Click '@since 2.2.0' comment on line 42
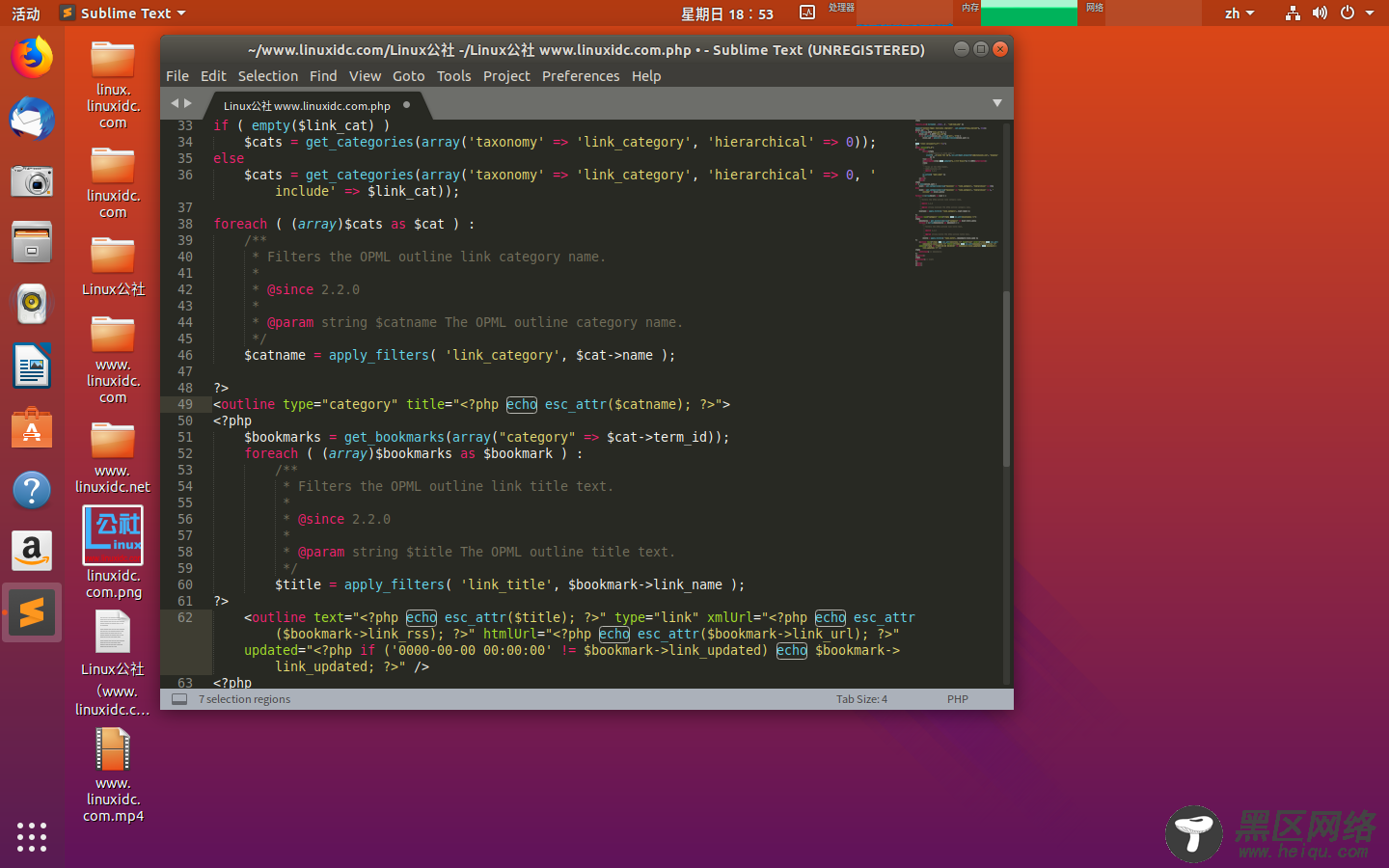The height and width of the screenshot is (868, 1389). (x=313, y=289)
